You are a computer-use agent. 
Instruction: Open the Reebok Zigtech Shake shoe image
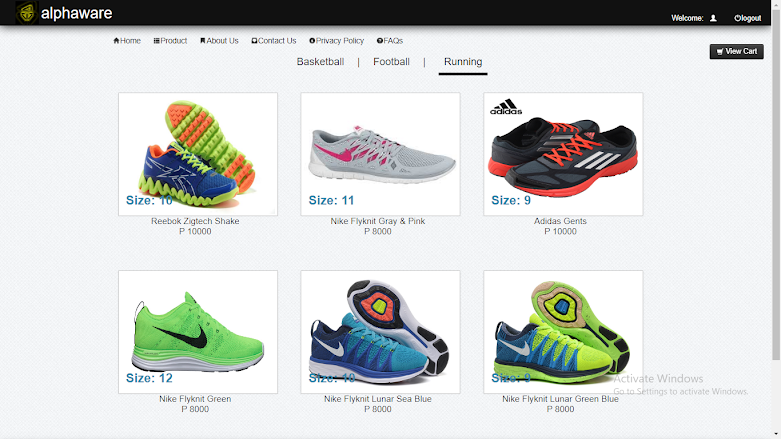point(198,154)
